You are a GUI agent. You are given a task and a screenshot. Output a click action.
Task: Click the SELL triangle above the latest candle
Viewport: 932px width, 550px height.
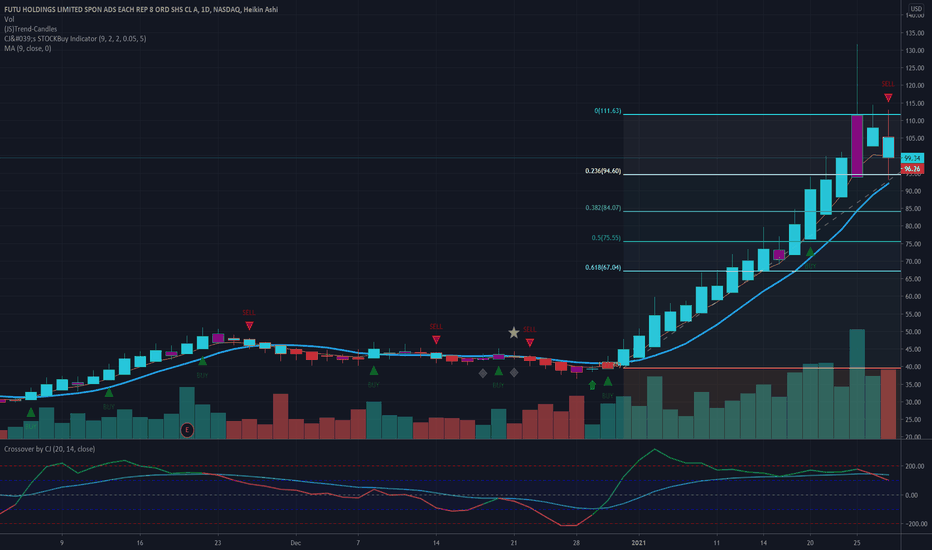(x=887, y=98)
